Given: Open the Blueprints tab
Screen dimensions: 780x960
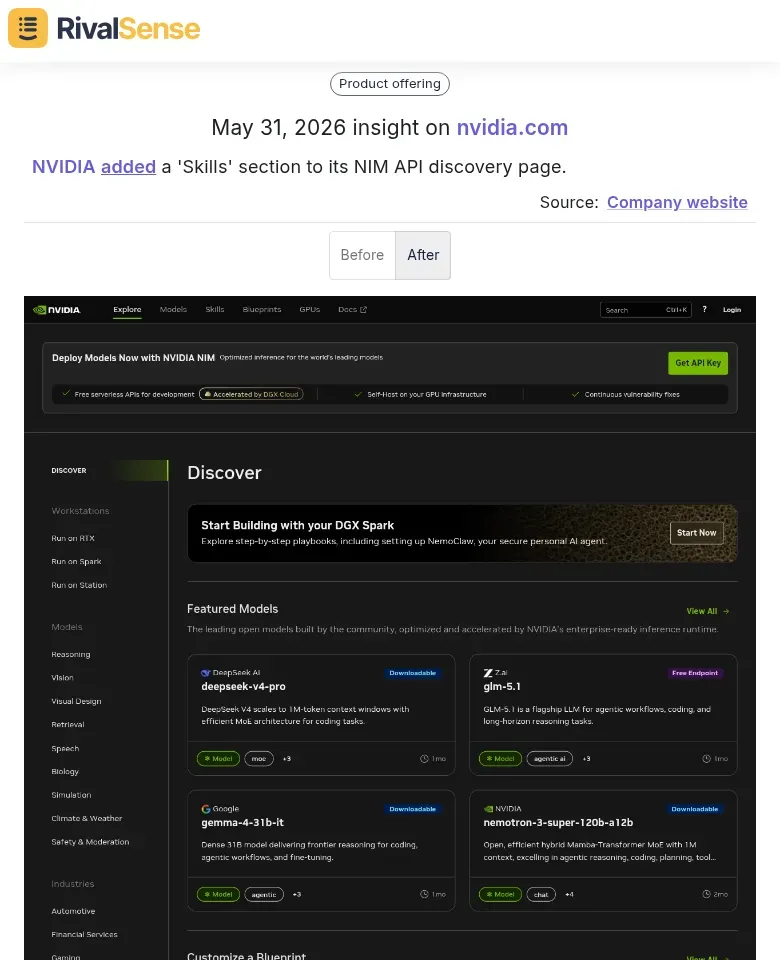Looking at the screenshot, I should coord(262,310).
